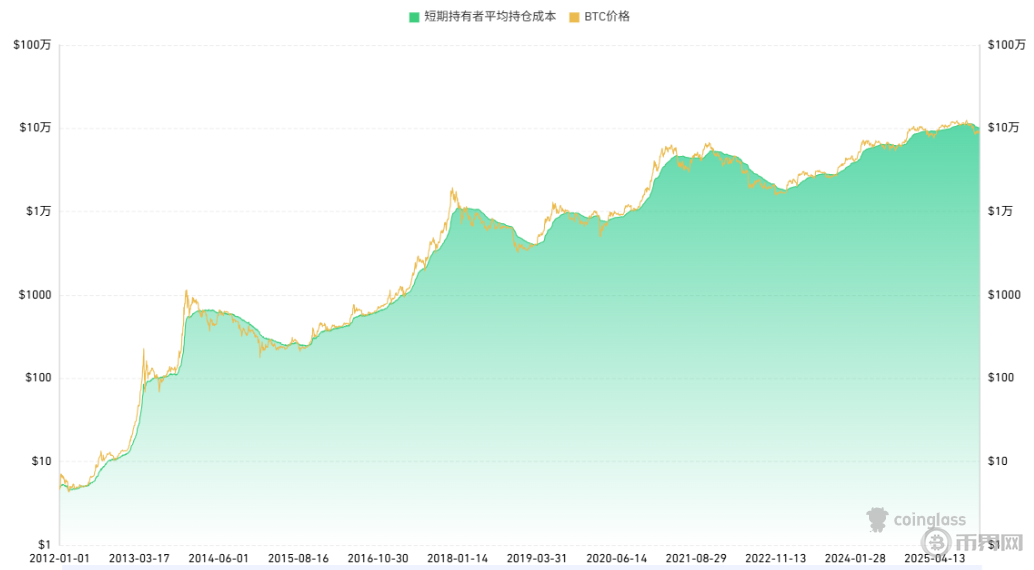Click the left axis $100万 label
The width and height of the screenshot is (1034, 570).
(x=32, y=45)
